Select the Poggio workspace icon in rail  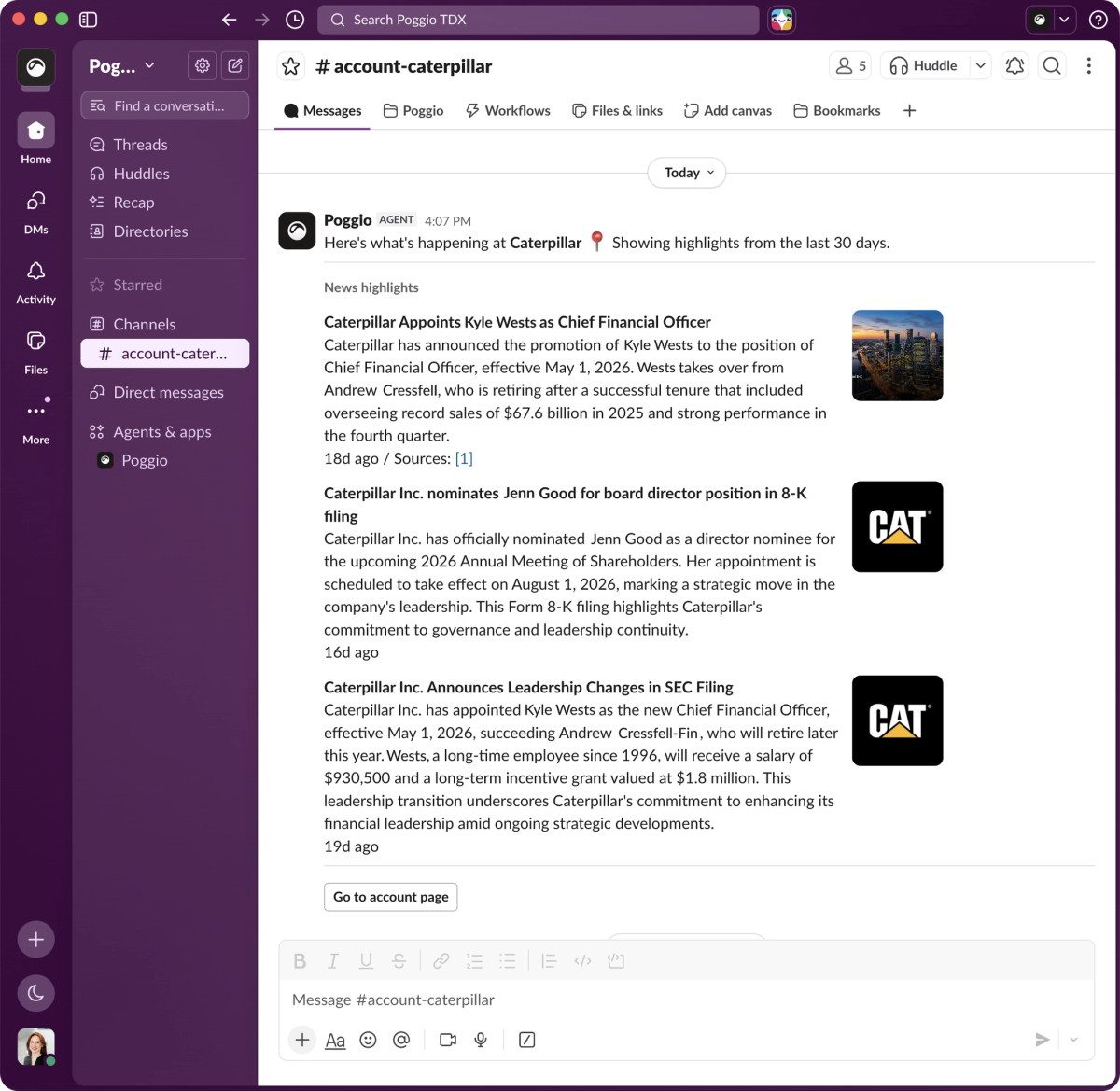click(x=36, y=67)
